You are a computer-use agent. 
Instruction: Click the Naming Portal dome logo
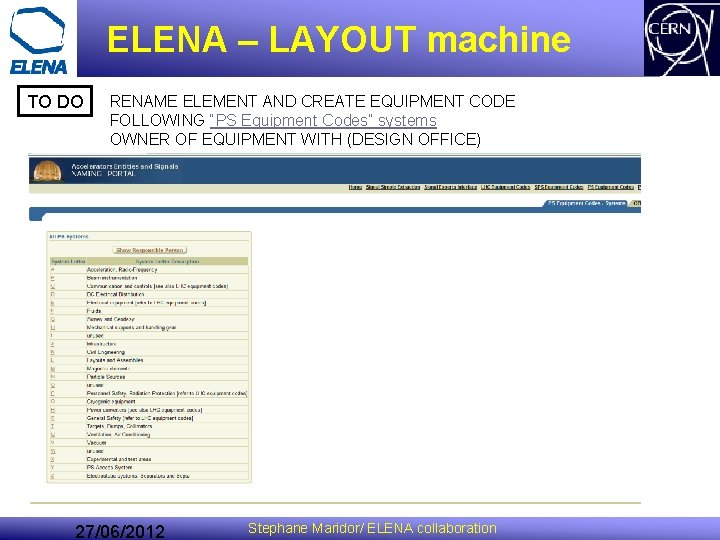[47, 171]
